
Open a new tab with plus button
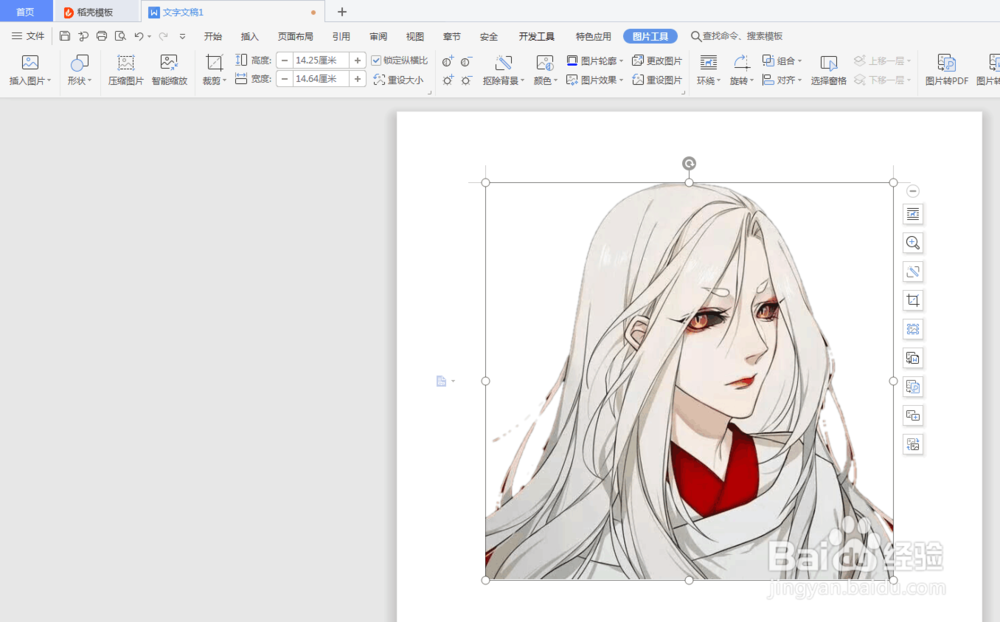point(342,11)
